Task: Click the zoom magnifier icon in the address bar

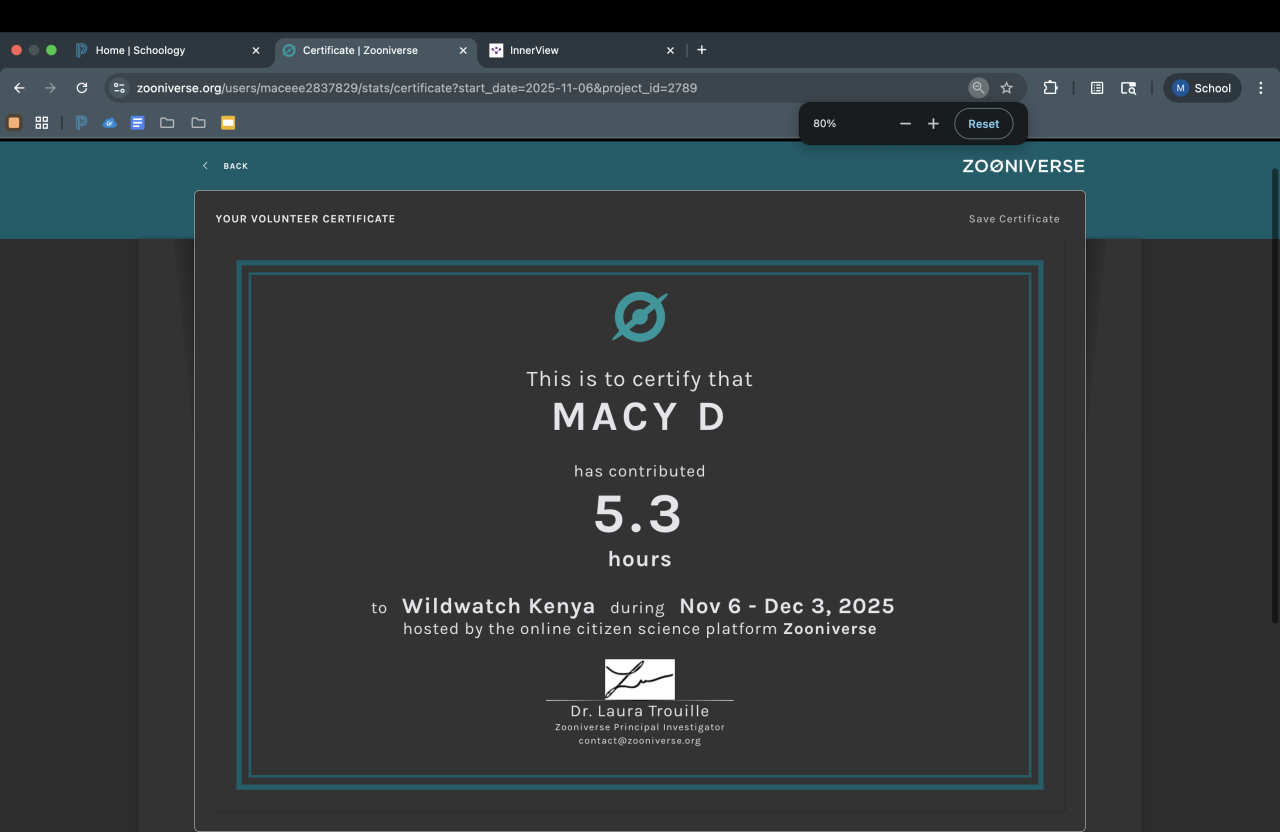Action: 979,88
